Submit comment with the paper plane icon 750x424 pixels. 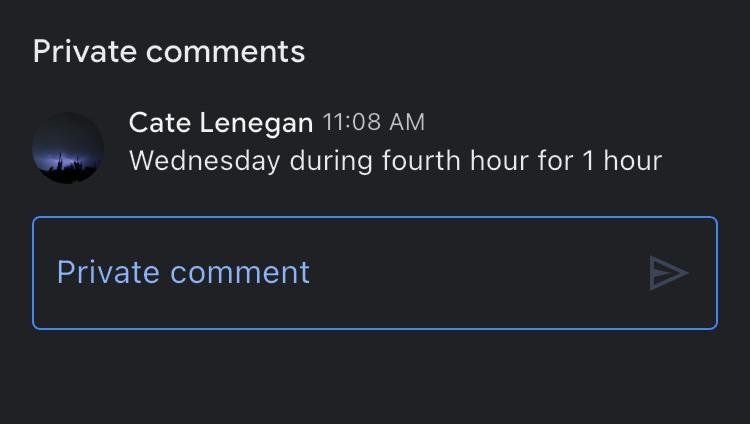point(668,273)
